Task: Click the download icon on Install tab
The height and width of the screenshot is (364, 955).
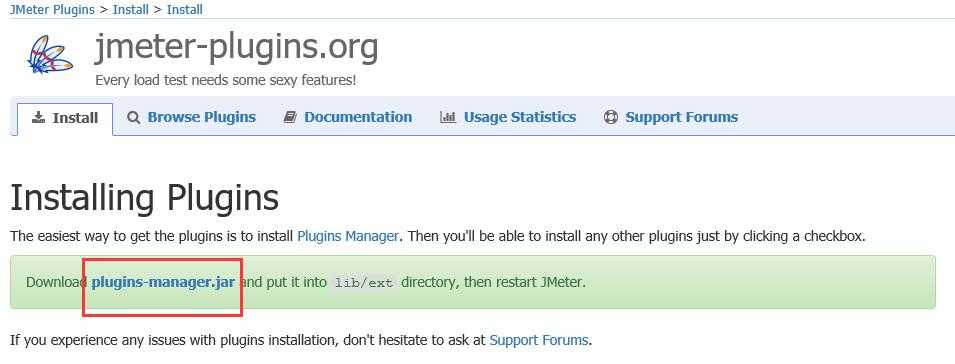Action: [x=38, y=117]
